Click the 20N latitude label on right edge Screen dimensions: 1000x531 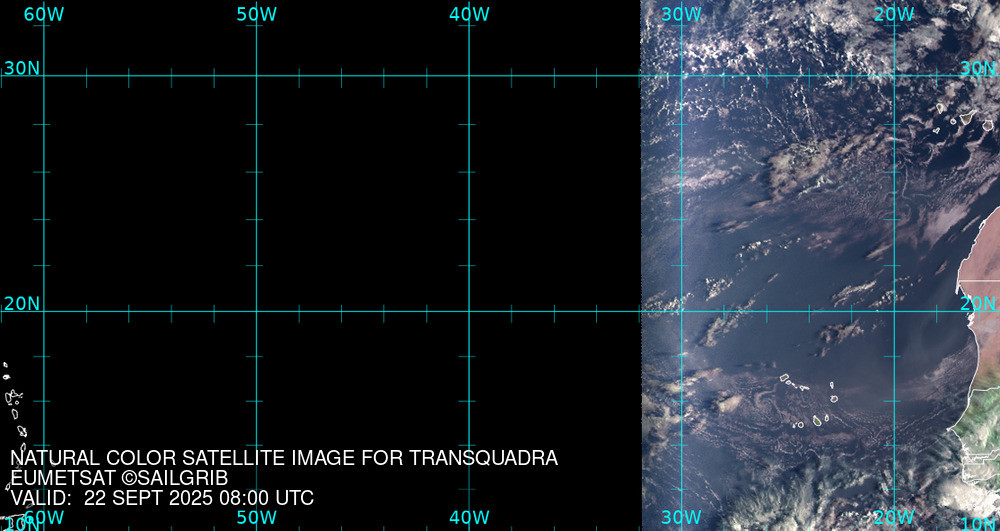[x=978, y=304]
